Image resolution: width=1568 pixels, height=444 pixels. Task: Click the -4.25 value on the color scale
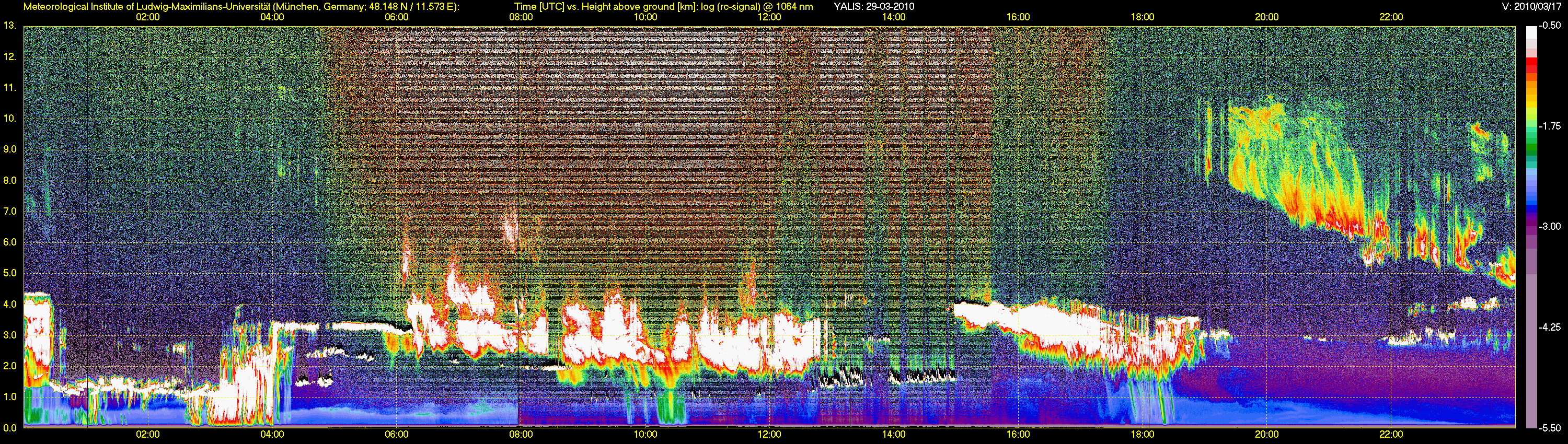(x=1550, y=327)
